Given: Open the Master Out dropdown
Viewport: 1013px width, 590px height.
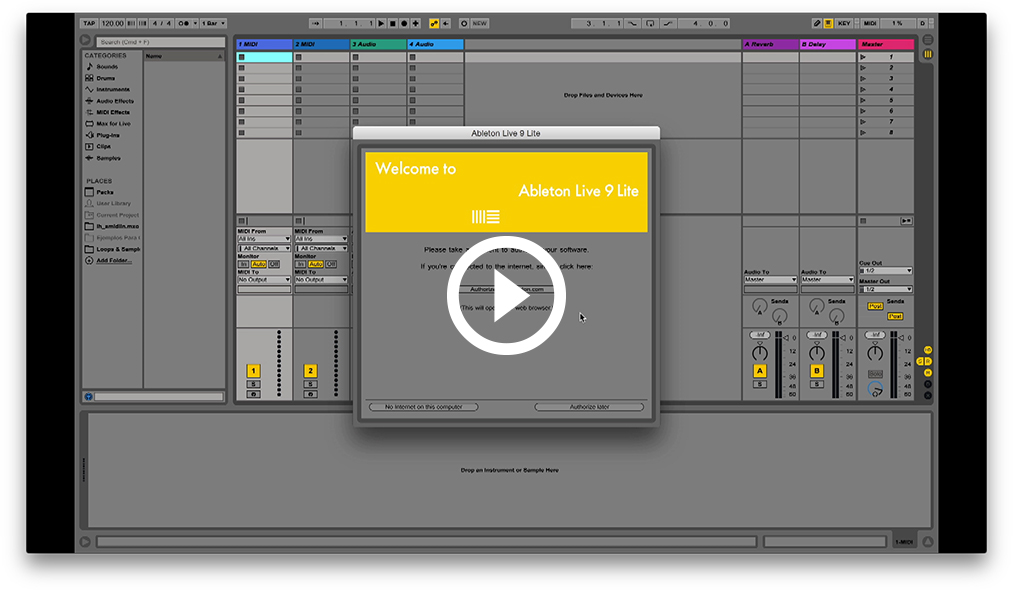Looking at the screenshot, I should 886,290.
